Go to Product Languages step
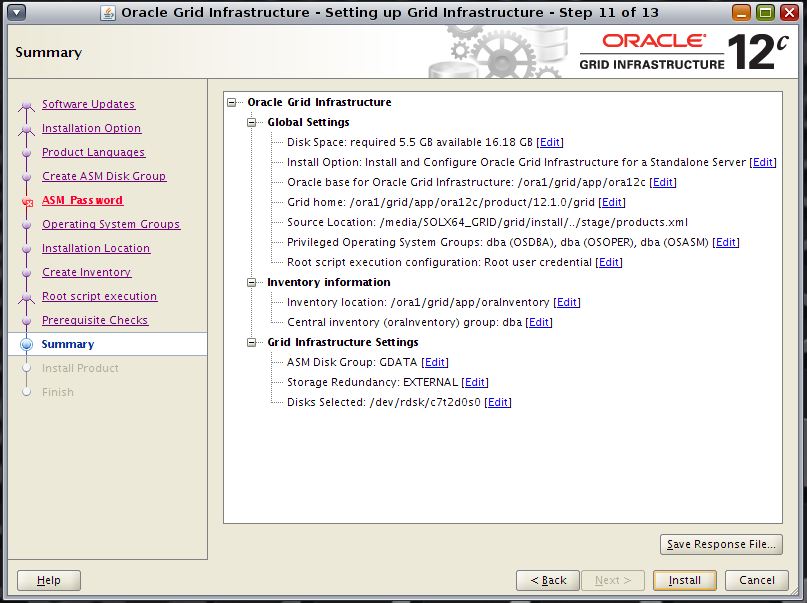The height and width of the screenshot is (603, 807). 94,152
